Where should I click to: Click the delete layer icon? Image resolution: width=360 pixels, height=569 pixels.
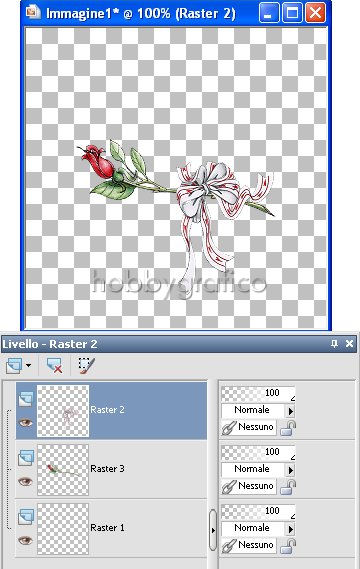coord(54,365)
